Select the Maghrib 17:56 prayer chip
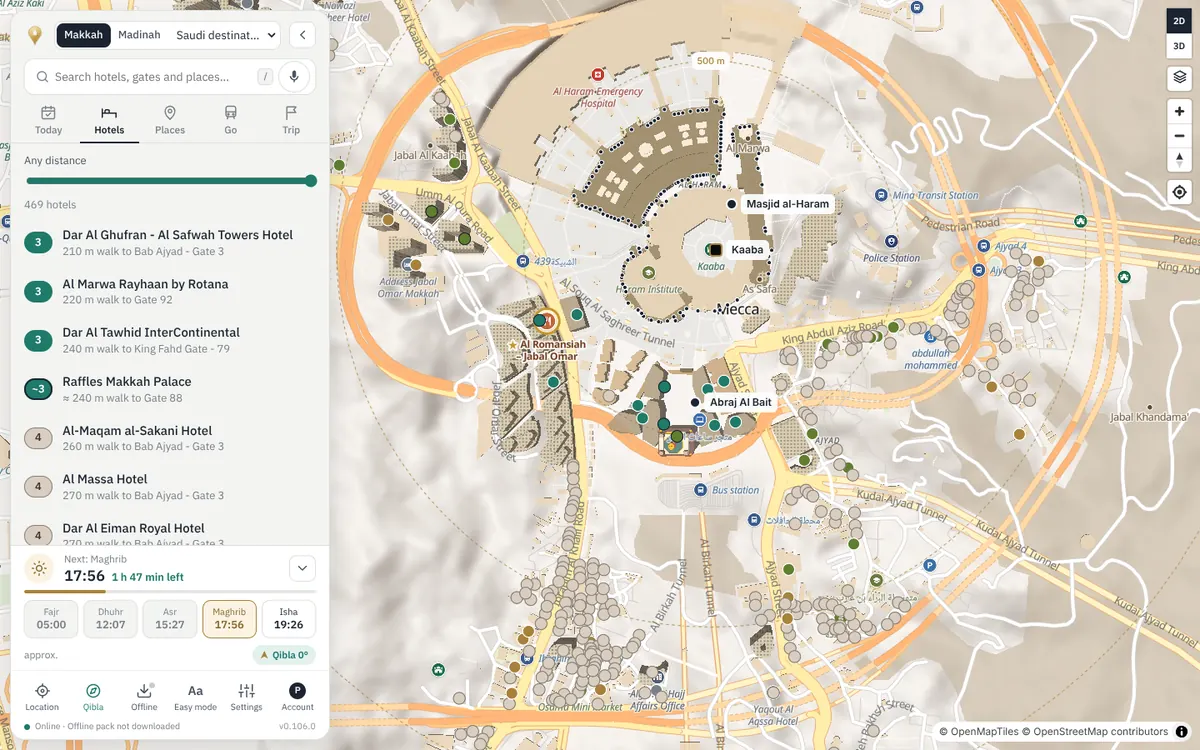 tap(229, 619)
